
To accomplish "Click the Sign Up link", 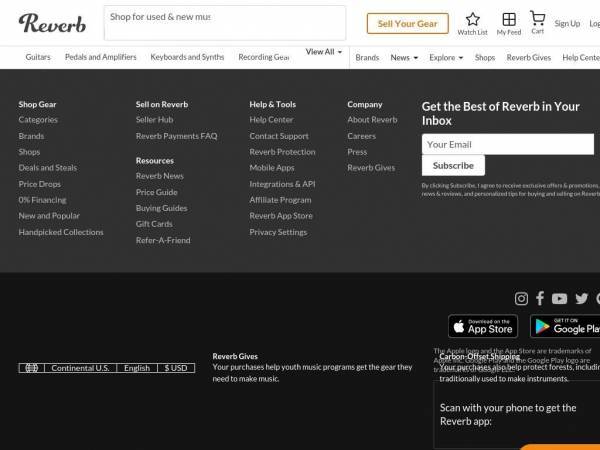I will pyautogui.click(x=567, y=23).
